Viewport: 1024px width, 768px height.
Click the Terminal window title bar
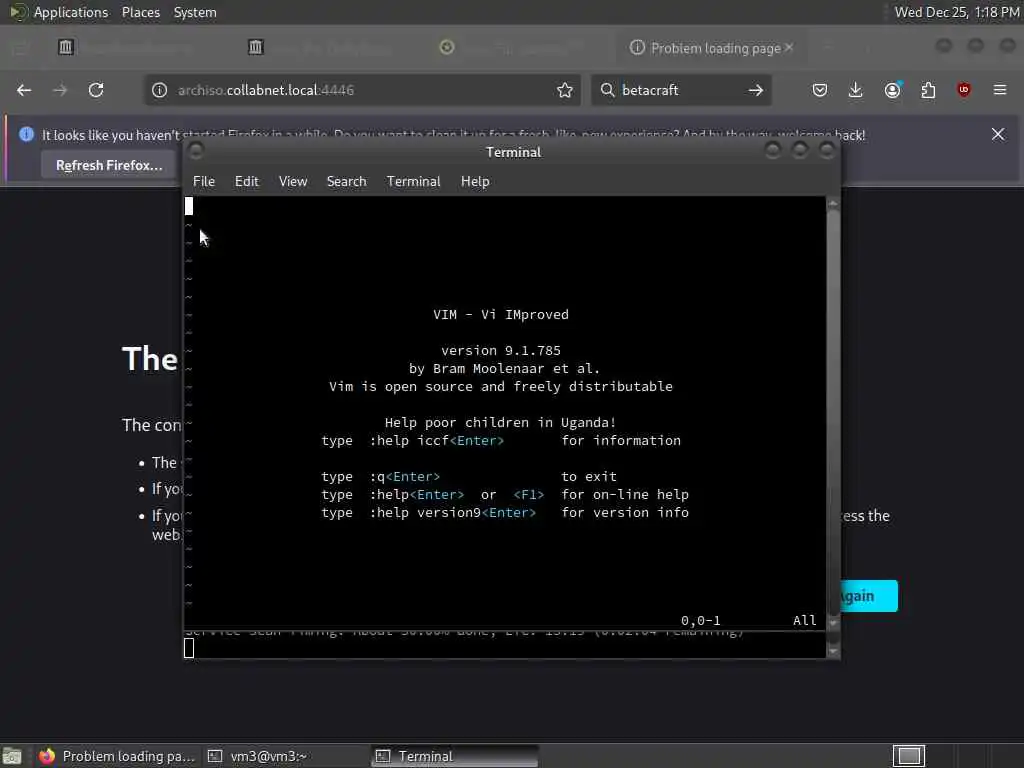pos(513,152)
